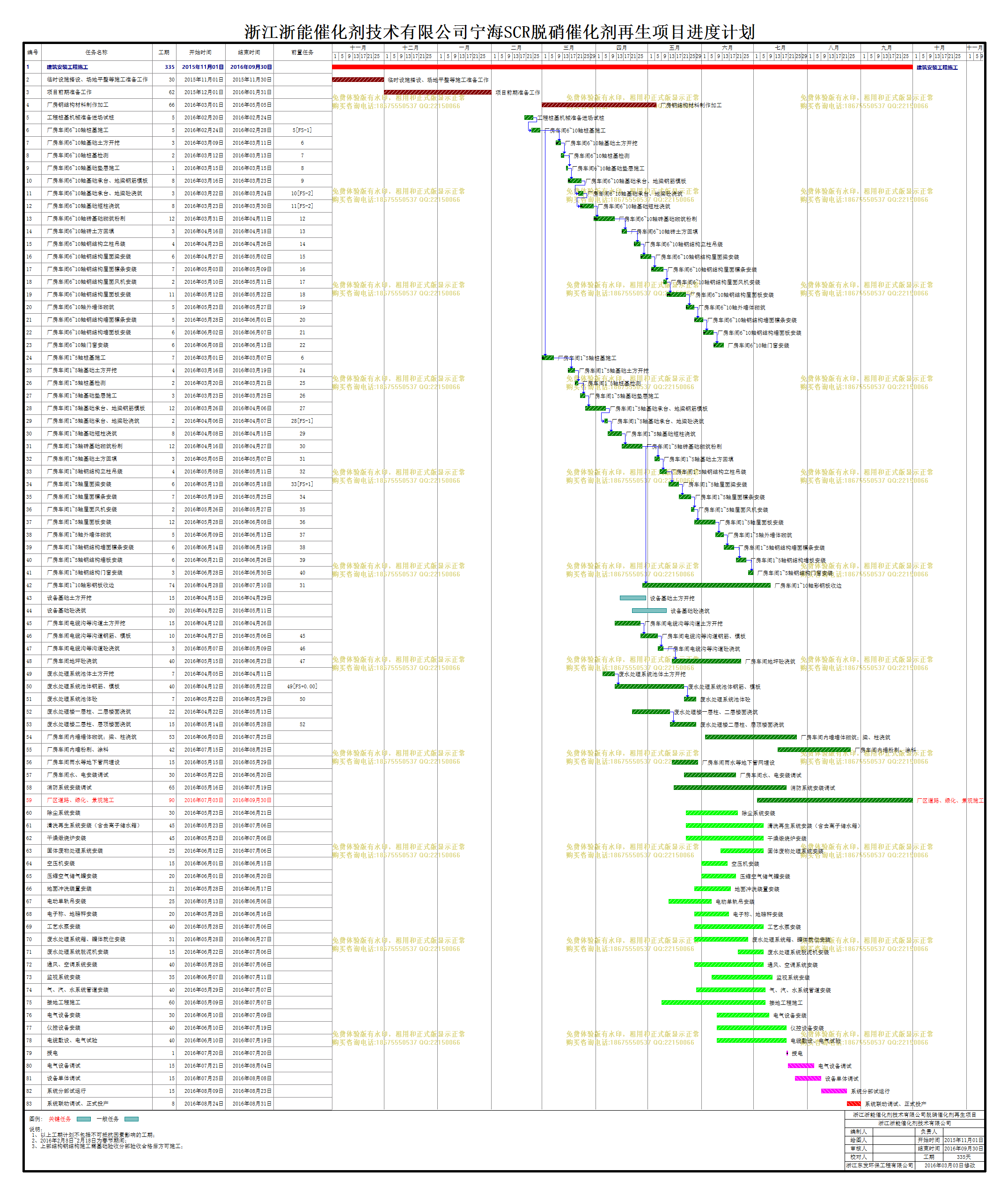Click the chart title 浙江浙能催化剂技术有限公司宁海SCR脱硝催化剂再生项目进度计划

point(500,32)
